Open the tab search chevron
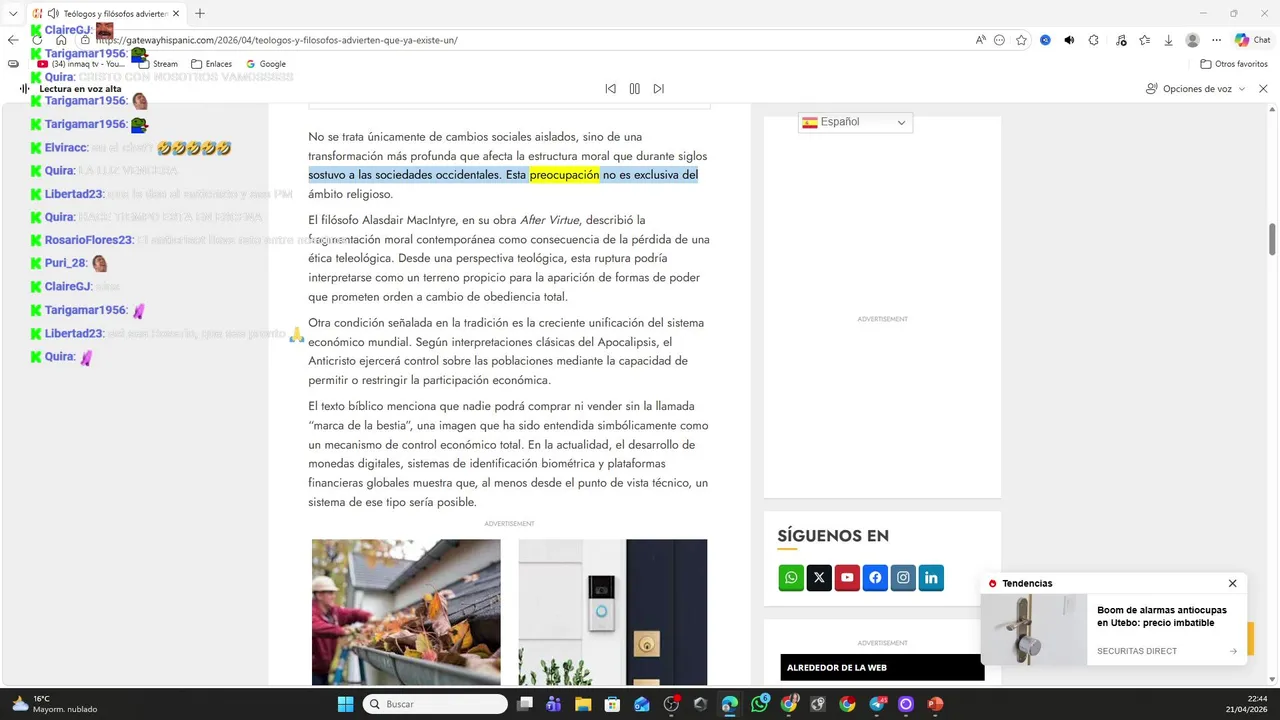Image resolution: width=1280 pixels, height=720 pixels. click(13, 14)
